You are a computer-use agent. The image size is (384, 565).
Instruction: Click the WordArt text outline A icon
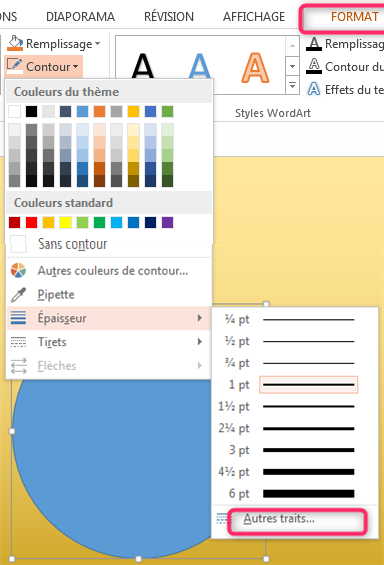314,66
